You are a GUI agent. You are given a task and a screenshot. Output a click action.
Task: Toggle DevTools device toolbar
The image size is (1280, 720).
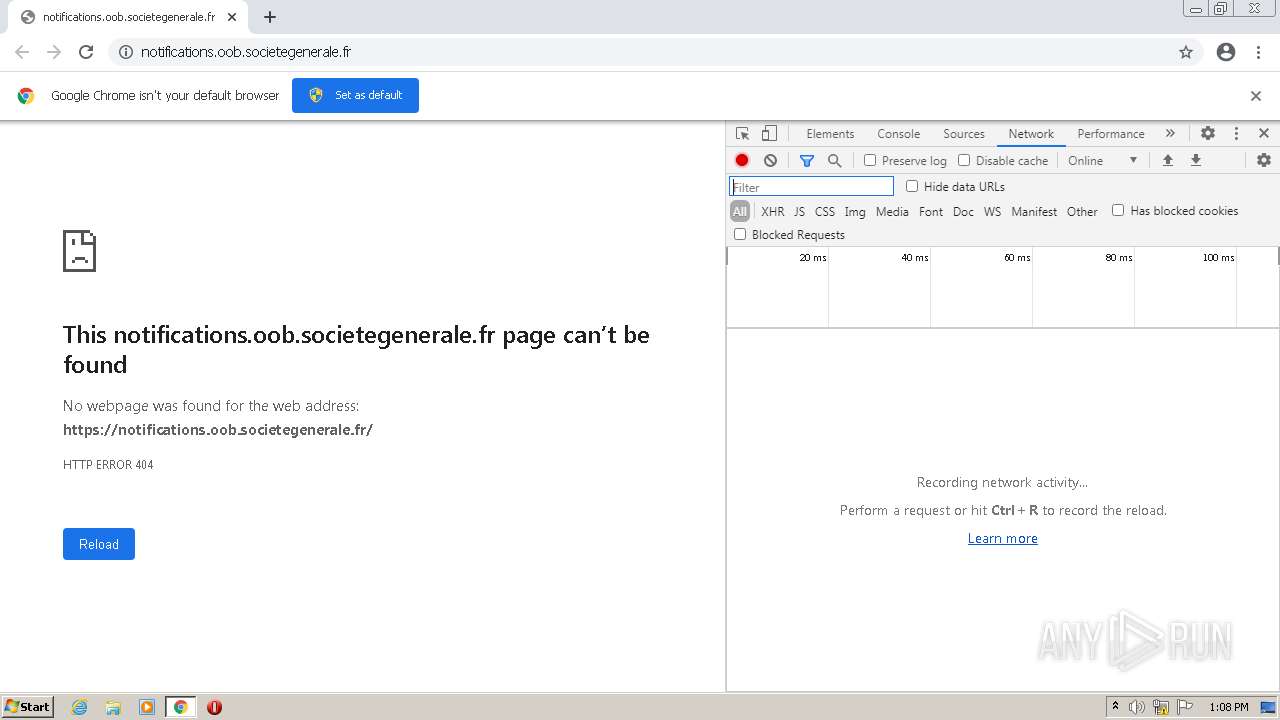pos(769,133)
